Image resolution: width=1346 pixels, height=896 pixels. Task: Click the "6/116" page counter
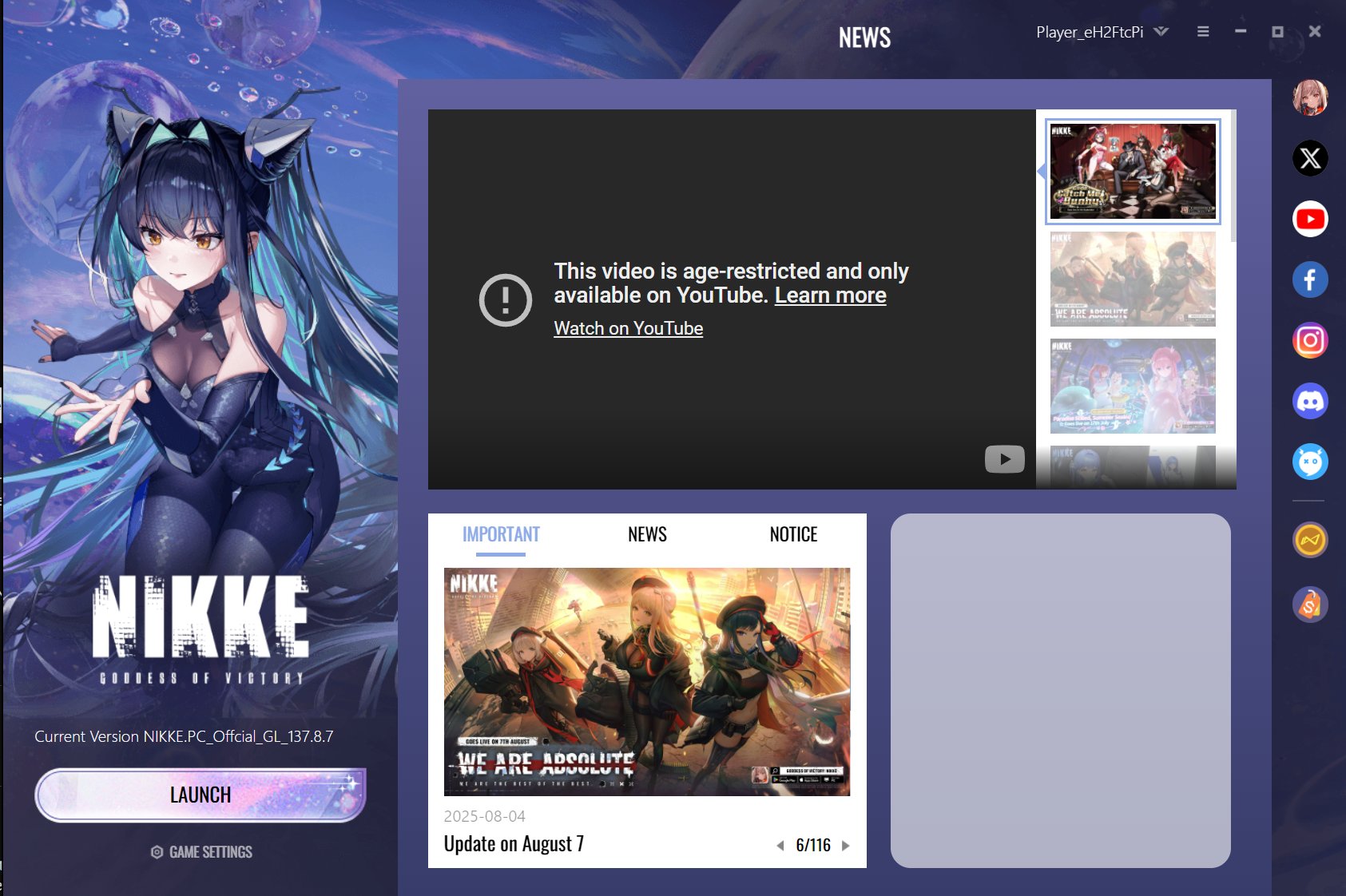click(813, 846)
